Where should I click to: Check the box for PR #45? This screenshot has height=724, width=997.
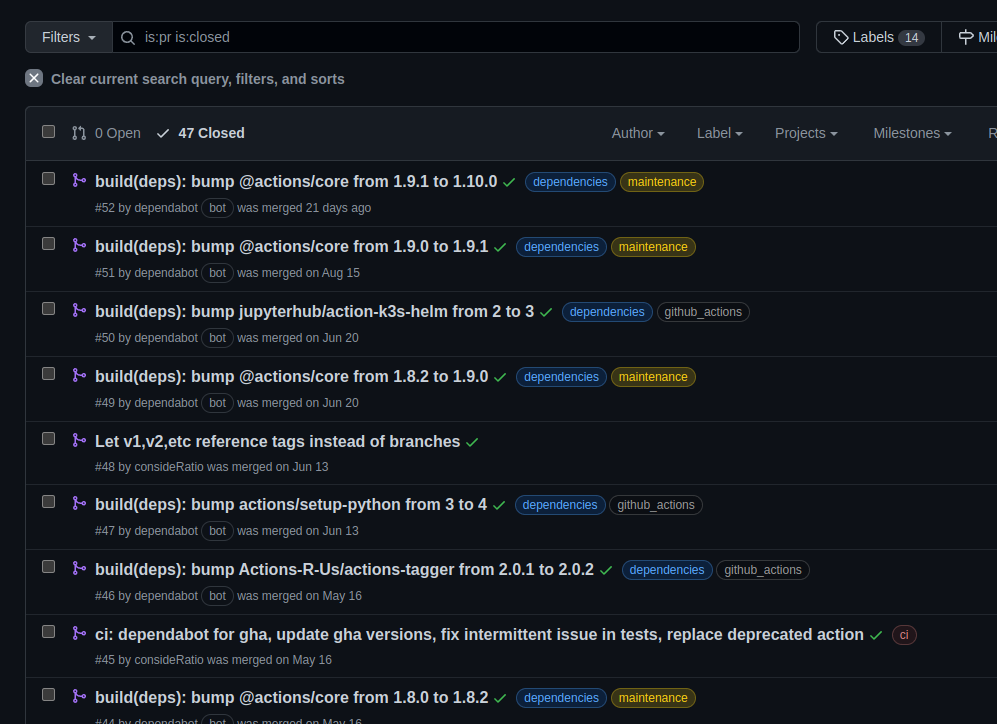coord(48,632)
